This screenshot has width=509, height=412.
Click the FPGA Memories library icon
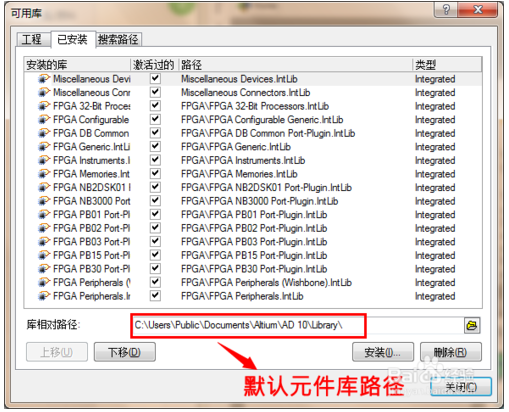pos(43,174)
